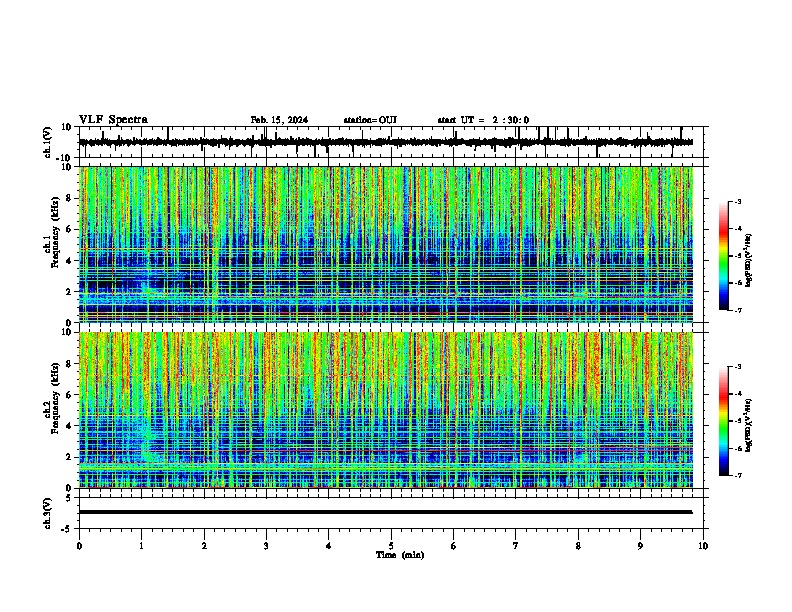Viewport: 792px width, 612px height.
Task: Click time axis tick label "6"
Action: 454,546
